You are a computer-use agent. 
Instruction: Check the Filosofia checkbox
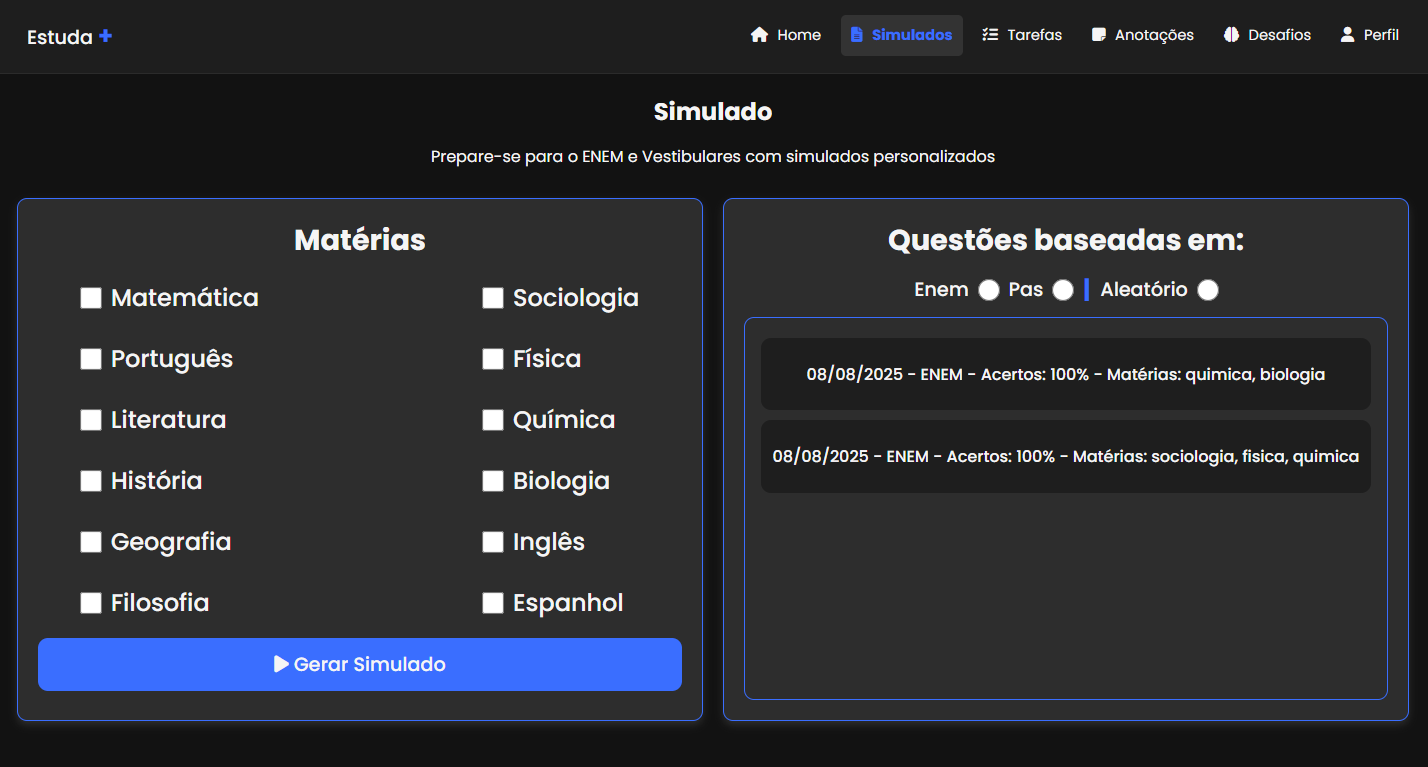coord(91,603)
